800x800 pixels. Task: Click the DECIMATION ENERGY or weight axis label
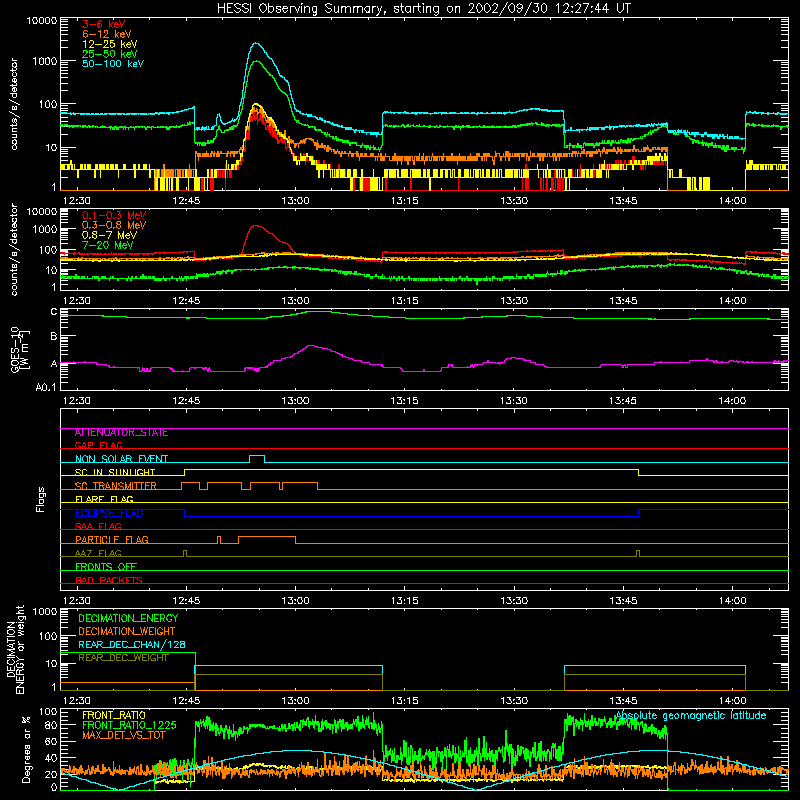tap(15, 649)
